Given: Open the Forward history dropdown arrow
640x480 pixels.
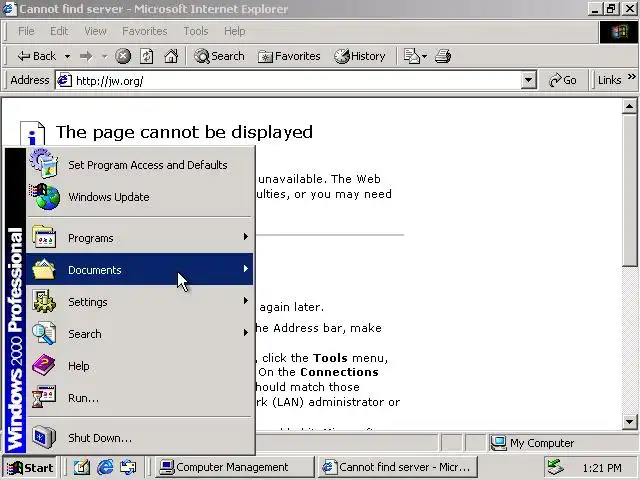Looking at the screenshot, I should point(104,56).
